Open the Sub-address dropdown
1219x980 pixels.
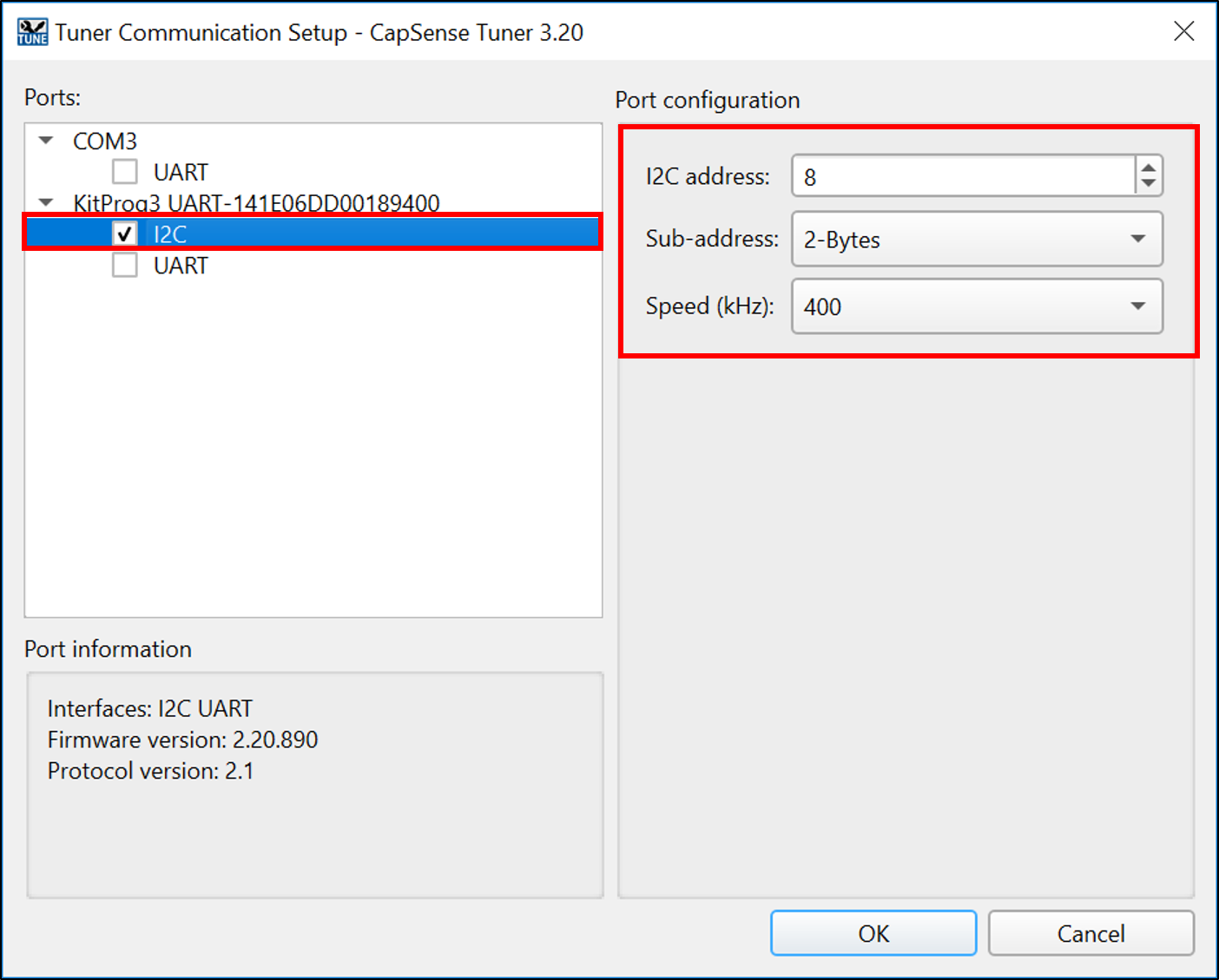977,239
